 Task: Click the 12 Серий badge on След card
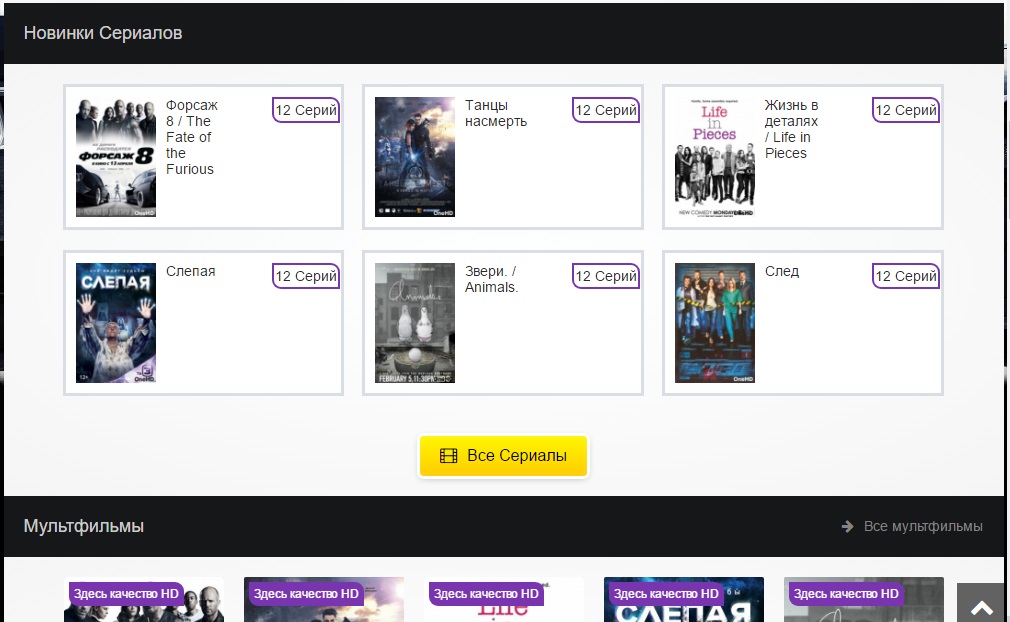906,276
